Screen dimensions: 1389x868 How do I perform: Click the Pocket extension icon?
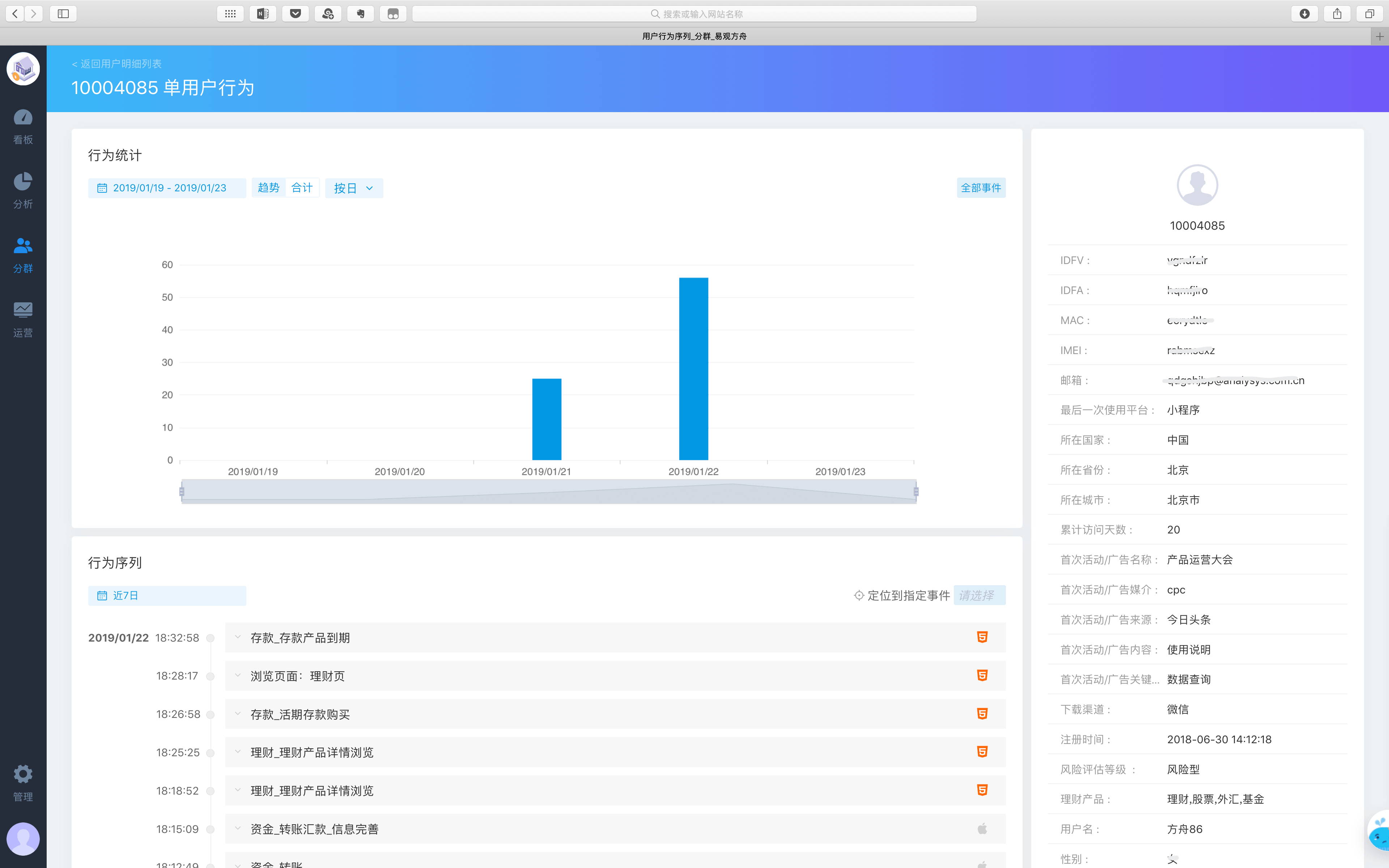tap(296, 14)
